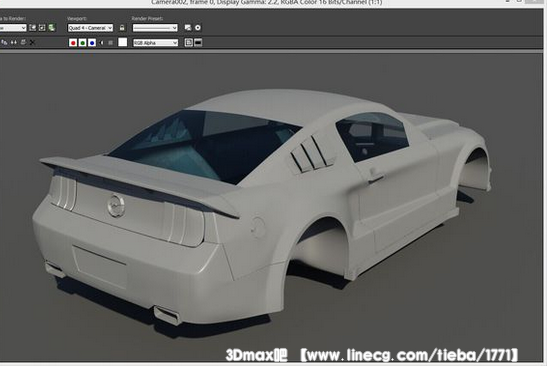Expand the Viewport Quad 4 Camera dropdown
Screen dimensions: 547x372
click(90, 28)
